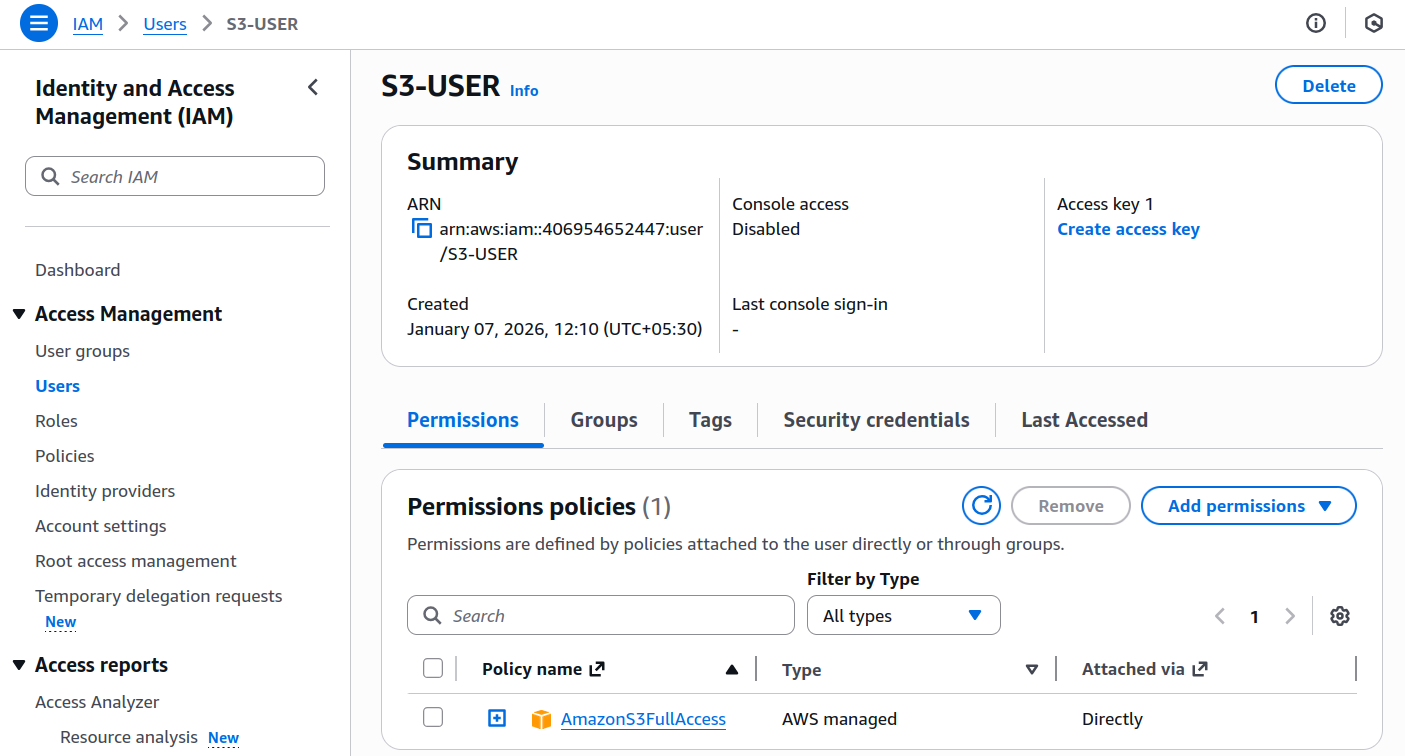Click the search magnifier in Search IAM box
Viewport: 1405px width, 756px height.
50,177
